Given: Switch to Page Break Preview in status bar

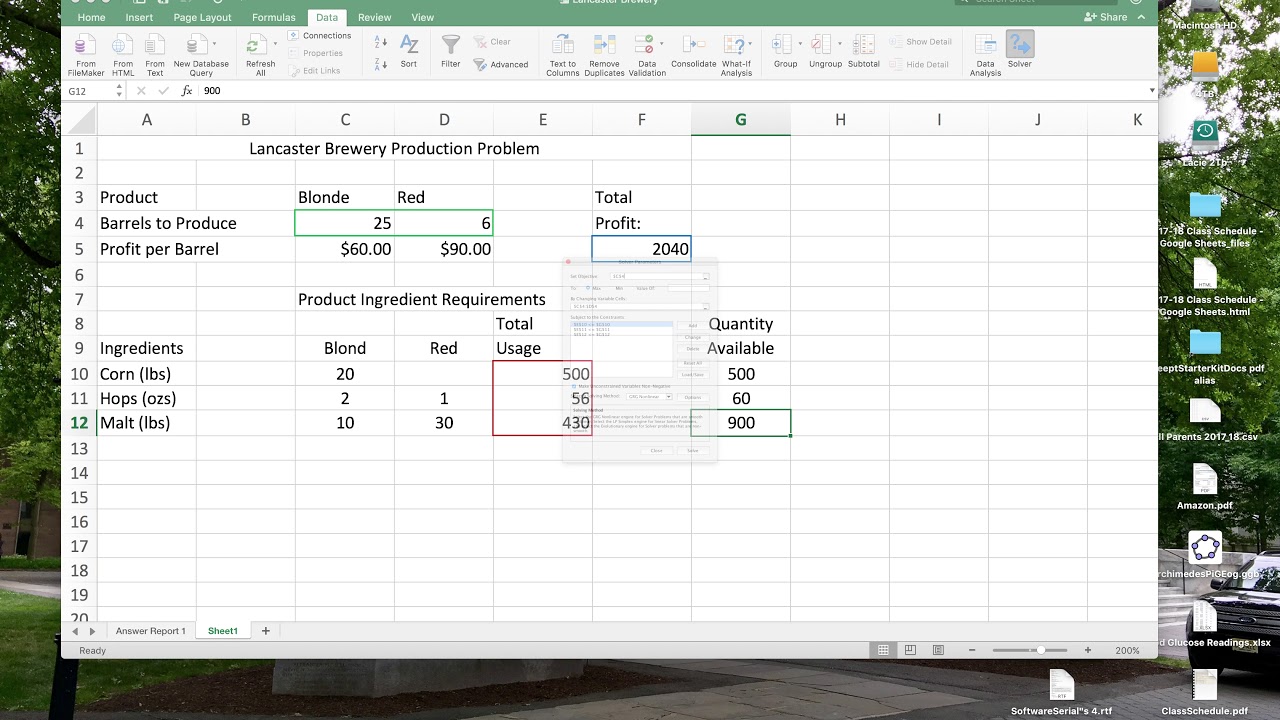Looking at the screenshot, I should [937, 650].
